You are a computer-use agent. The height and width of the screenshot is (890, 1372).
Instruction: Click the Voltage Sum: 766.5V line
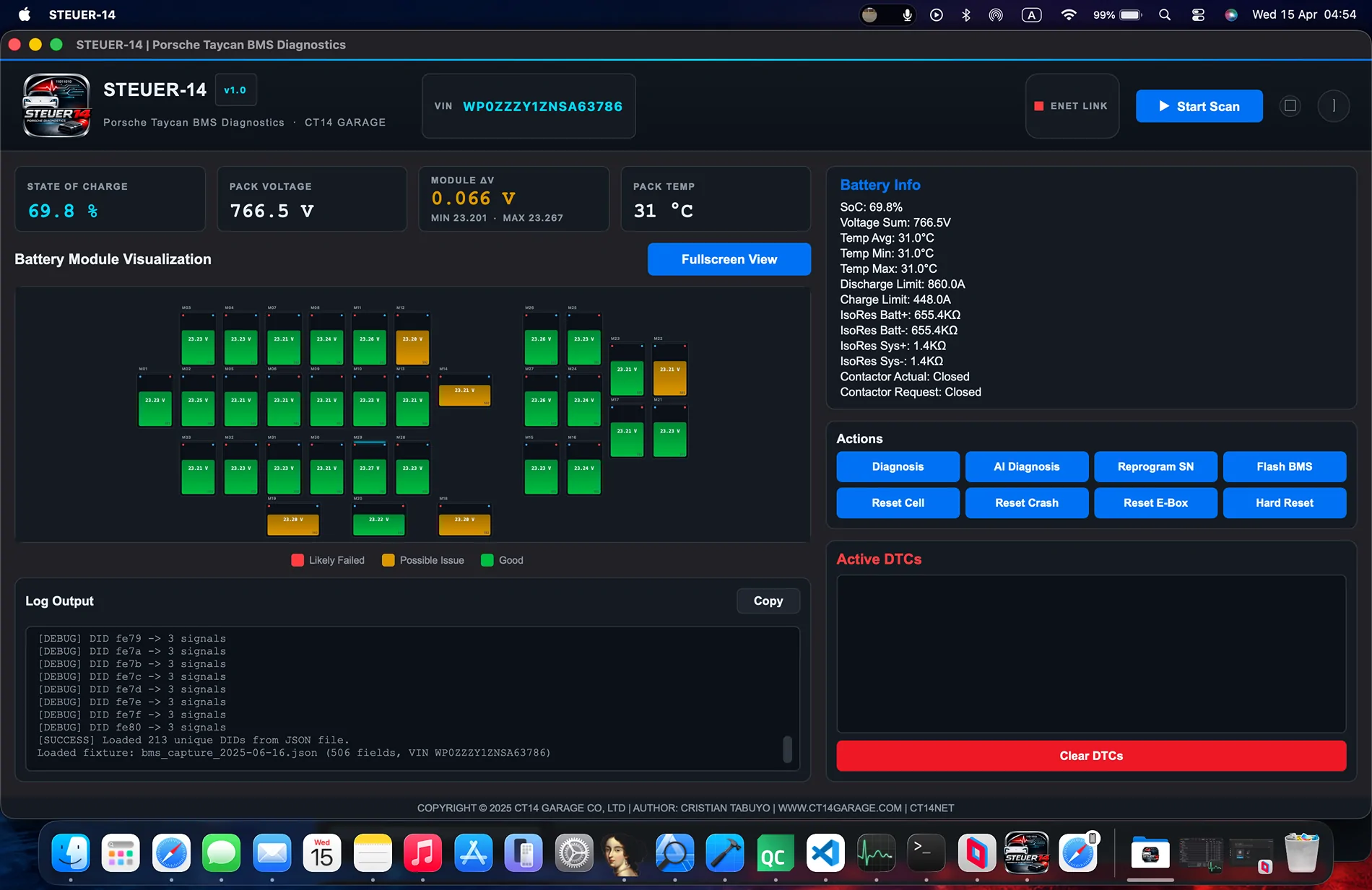895,222
